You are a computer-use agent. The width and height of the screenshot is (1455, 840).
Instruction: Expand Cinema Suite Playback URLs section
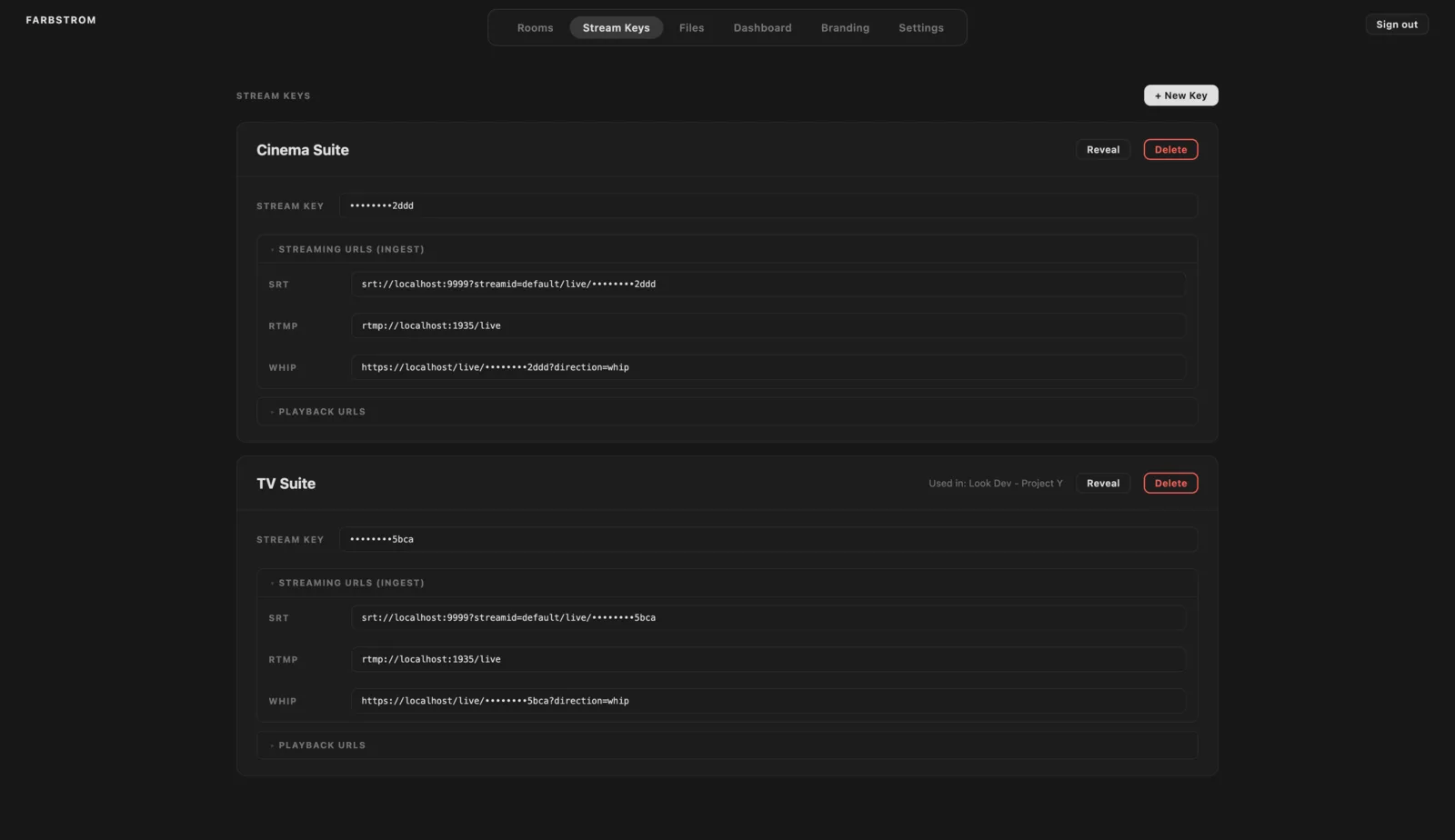click(x=727, y=412)
